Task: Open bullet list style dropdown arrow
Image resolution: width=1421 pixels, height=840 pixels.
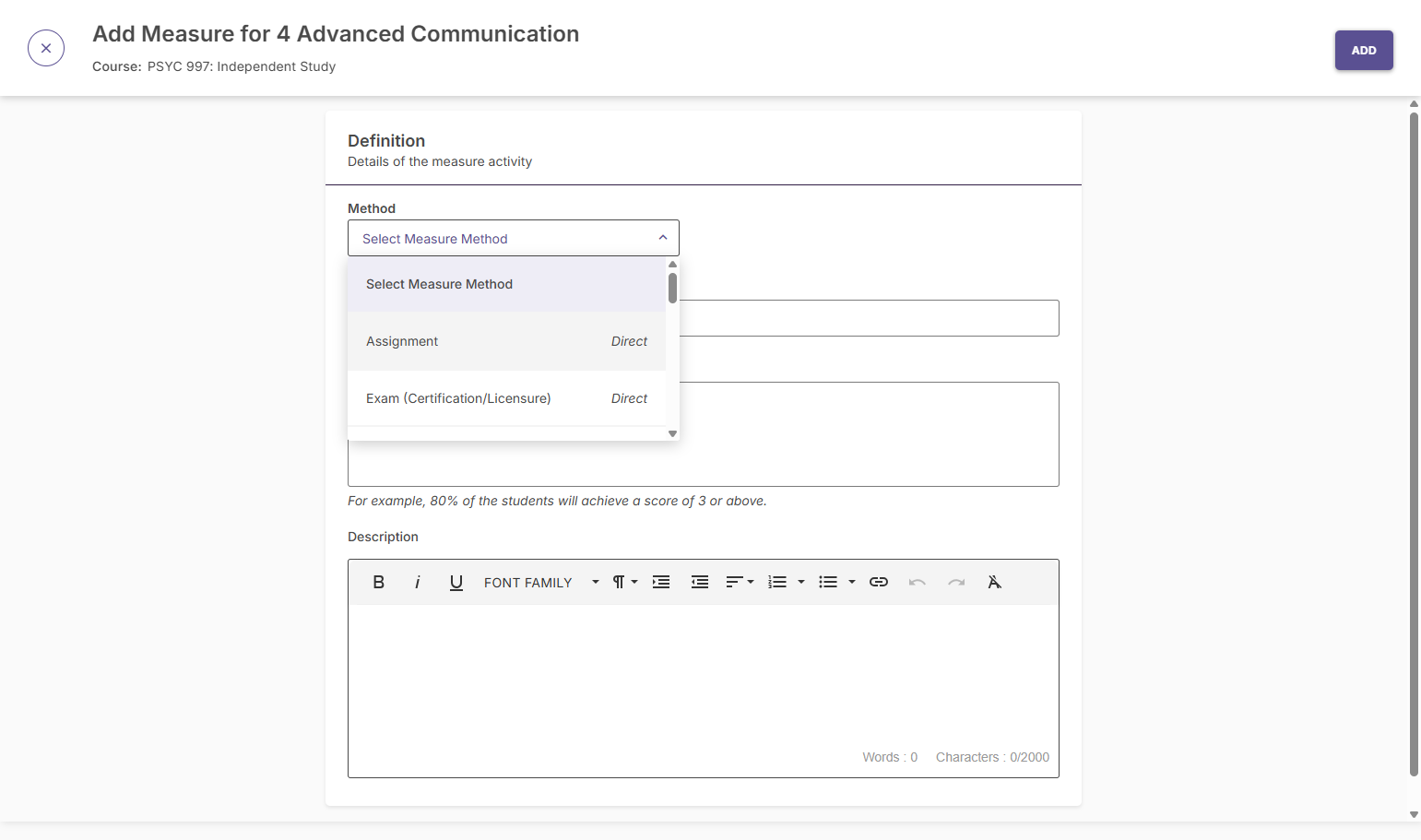Action: [852, 582]
